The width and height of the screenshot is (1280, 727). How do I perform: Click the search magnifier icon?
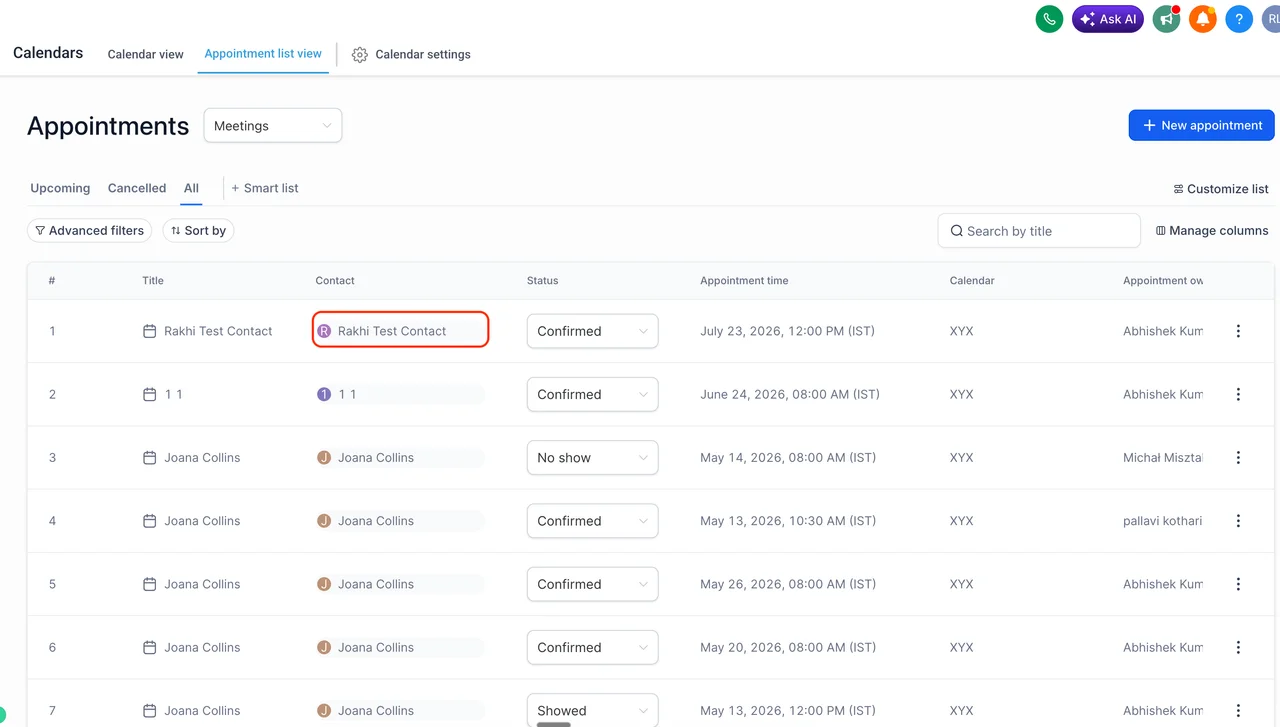coord(957,231)
